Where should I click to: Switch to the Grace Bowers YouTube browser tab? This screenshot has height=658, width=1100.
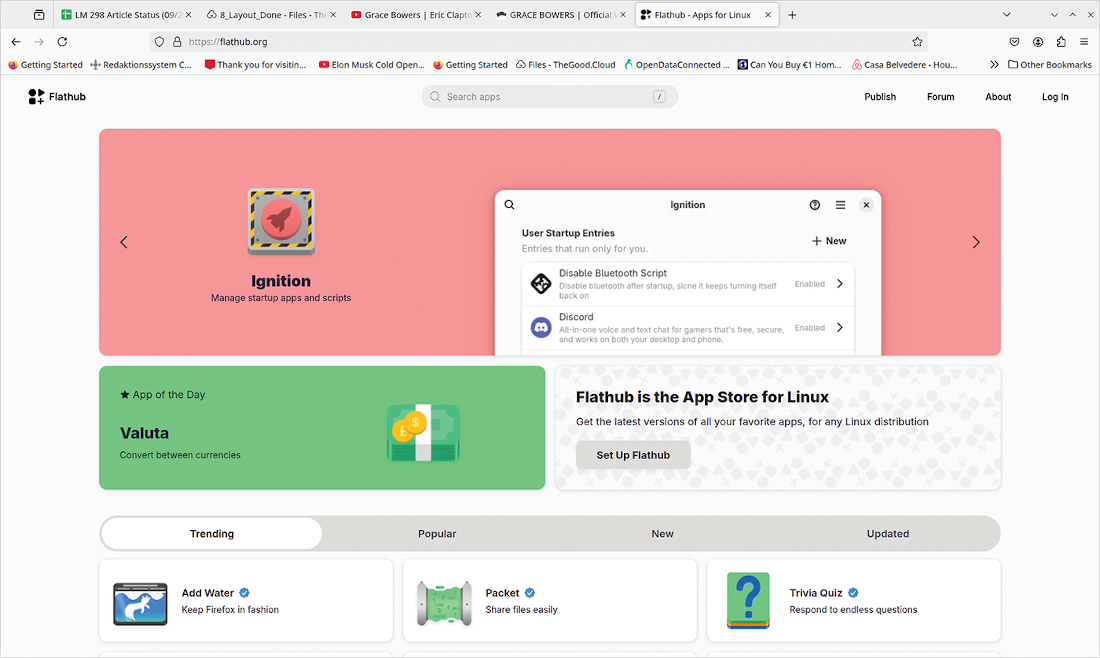(410, 15)
